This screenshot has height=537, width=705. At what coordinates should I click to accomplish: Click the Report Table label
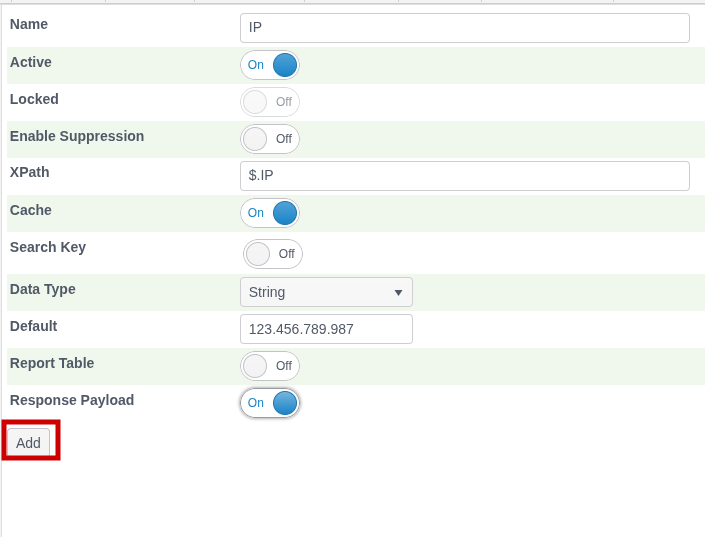52,363
